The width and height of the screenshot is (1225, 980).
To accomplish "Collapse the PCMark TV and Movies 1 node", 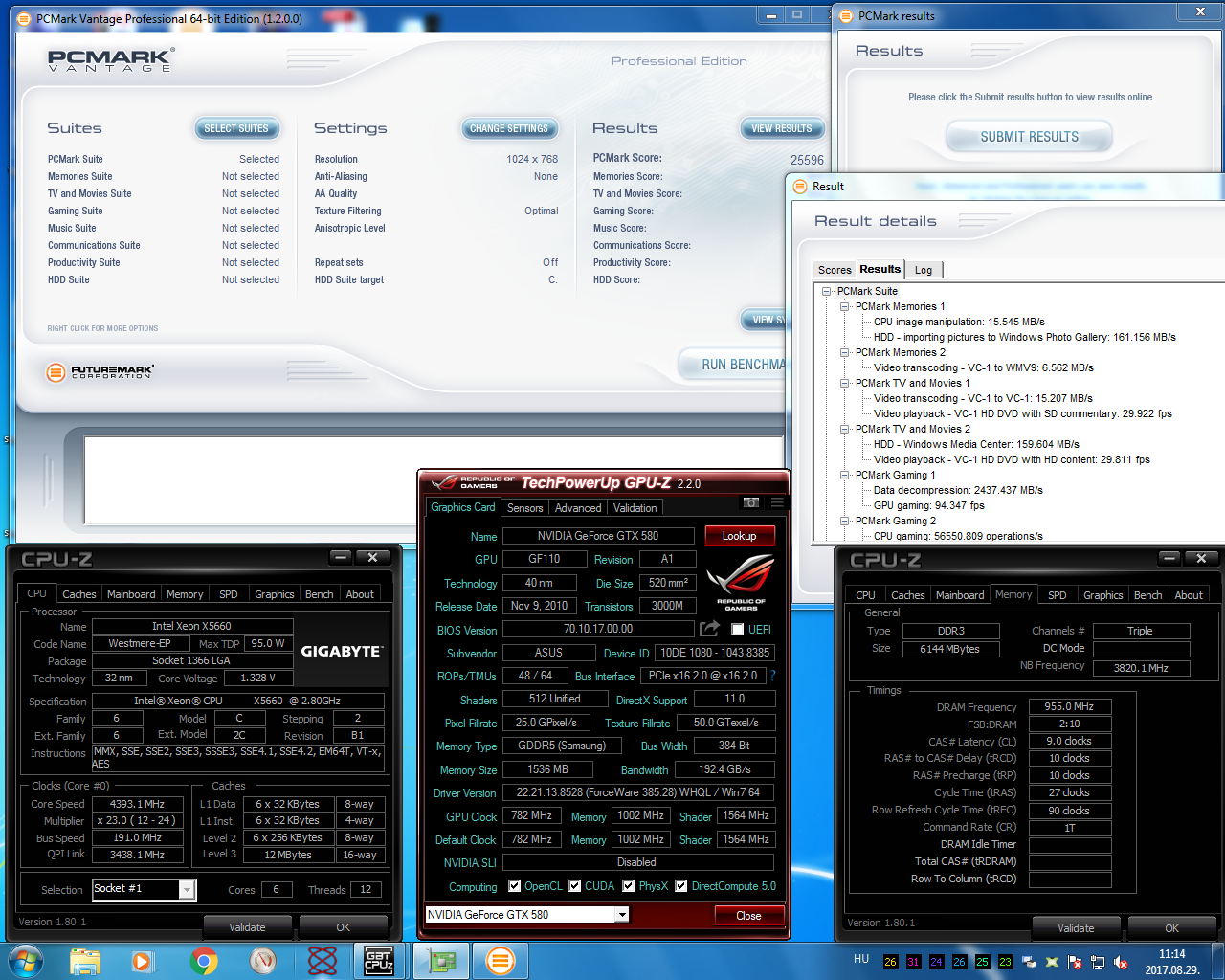I will (845, 383).
